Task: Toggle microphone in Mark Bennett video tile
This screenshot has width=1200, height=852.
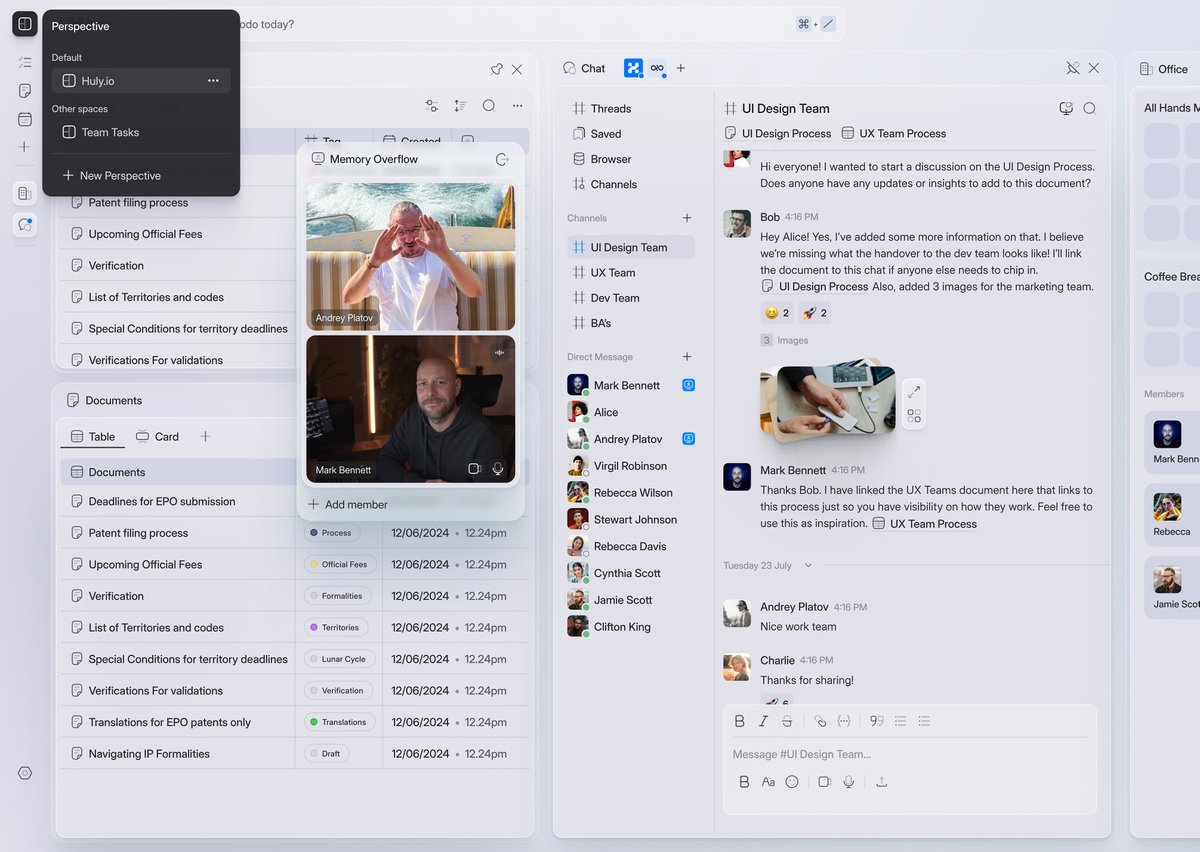Action: pyautogui.click(x=498, y=469)
